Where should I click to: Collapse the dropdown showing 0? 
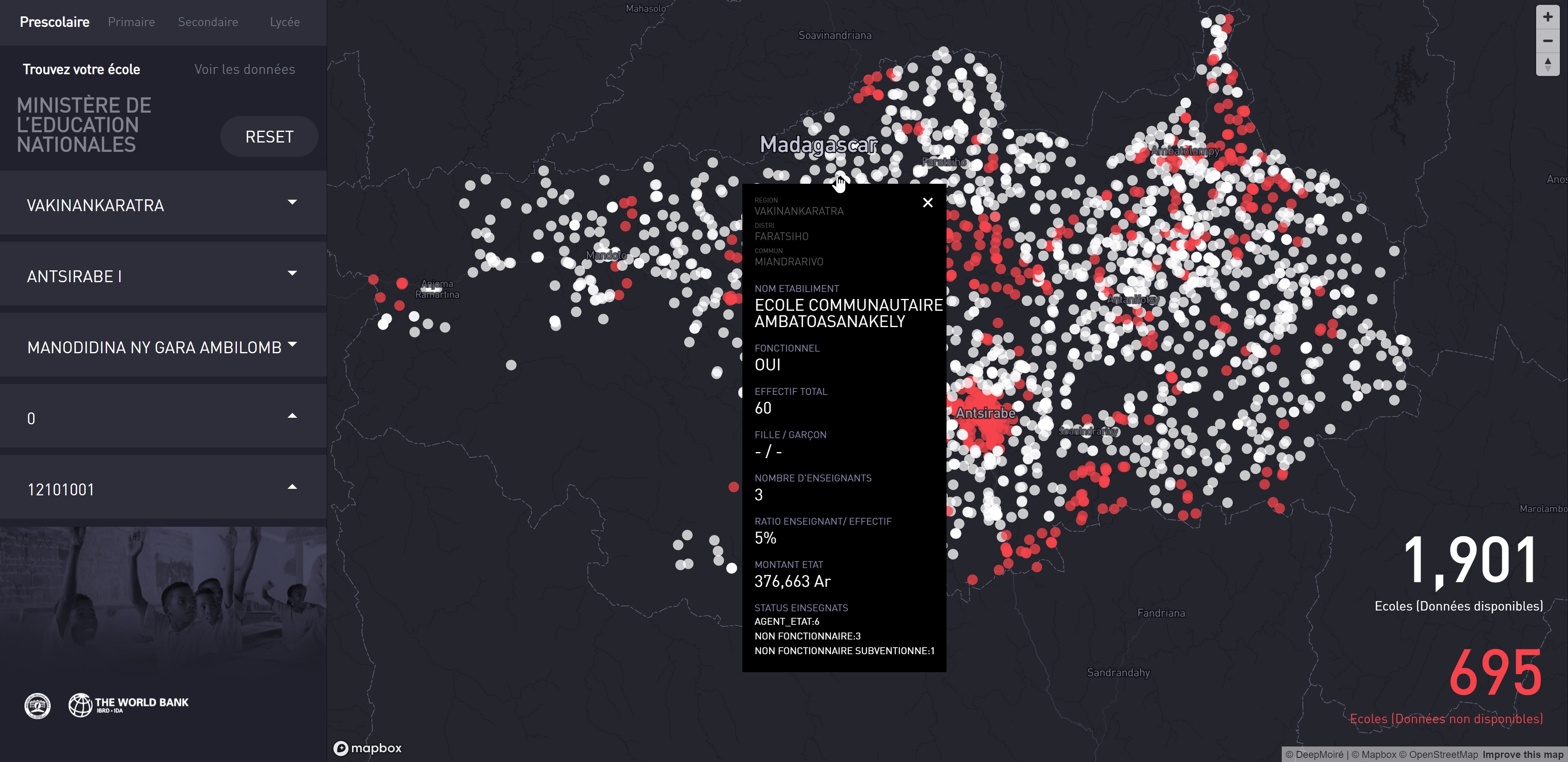coord(163,419)
